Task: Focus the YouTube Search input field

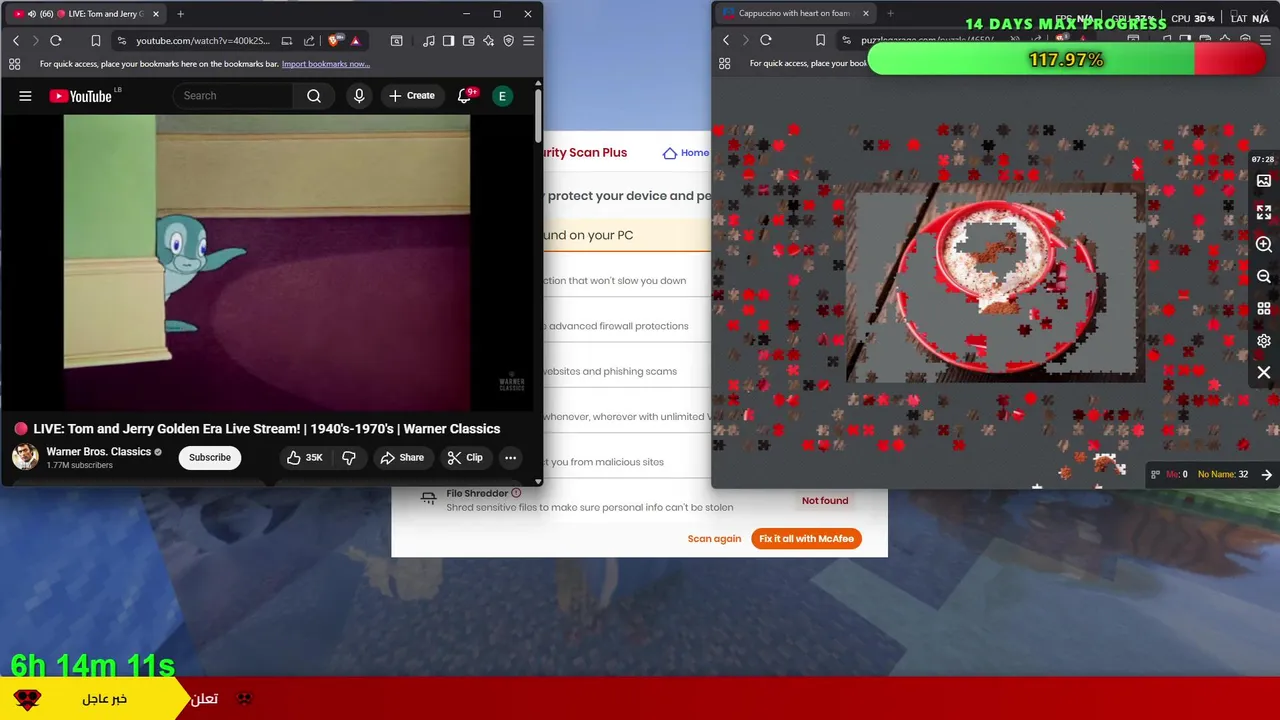Action: [233, 96]
